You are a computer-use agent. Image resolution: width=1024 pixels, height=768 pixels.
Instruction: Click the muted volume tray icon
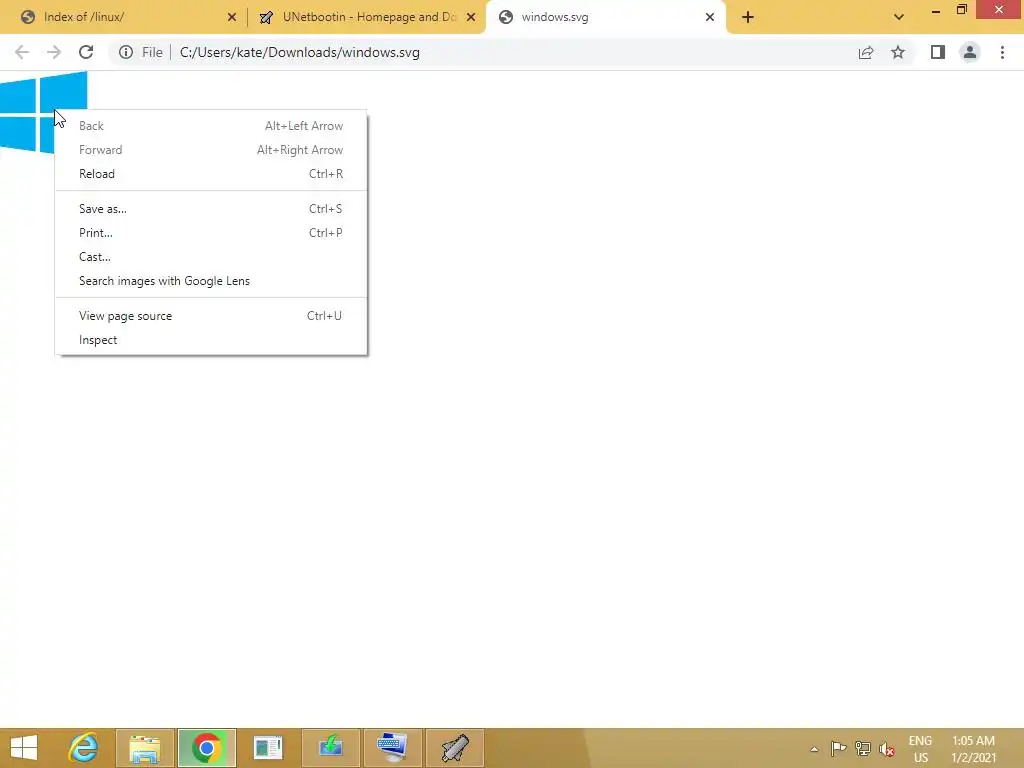coord(887,749)
